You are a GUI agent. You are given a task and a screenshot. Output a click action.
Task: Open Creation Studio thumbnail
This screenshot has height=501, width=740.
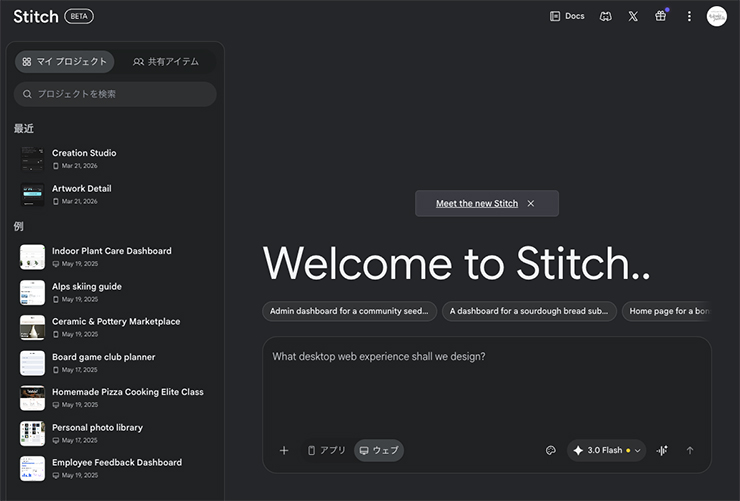tap(32, 159)
